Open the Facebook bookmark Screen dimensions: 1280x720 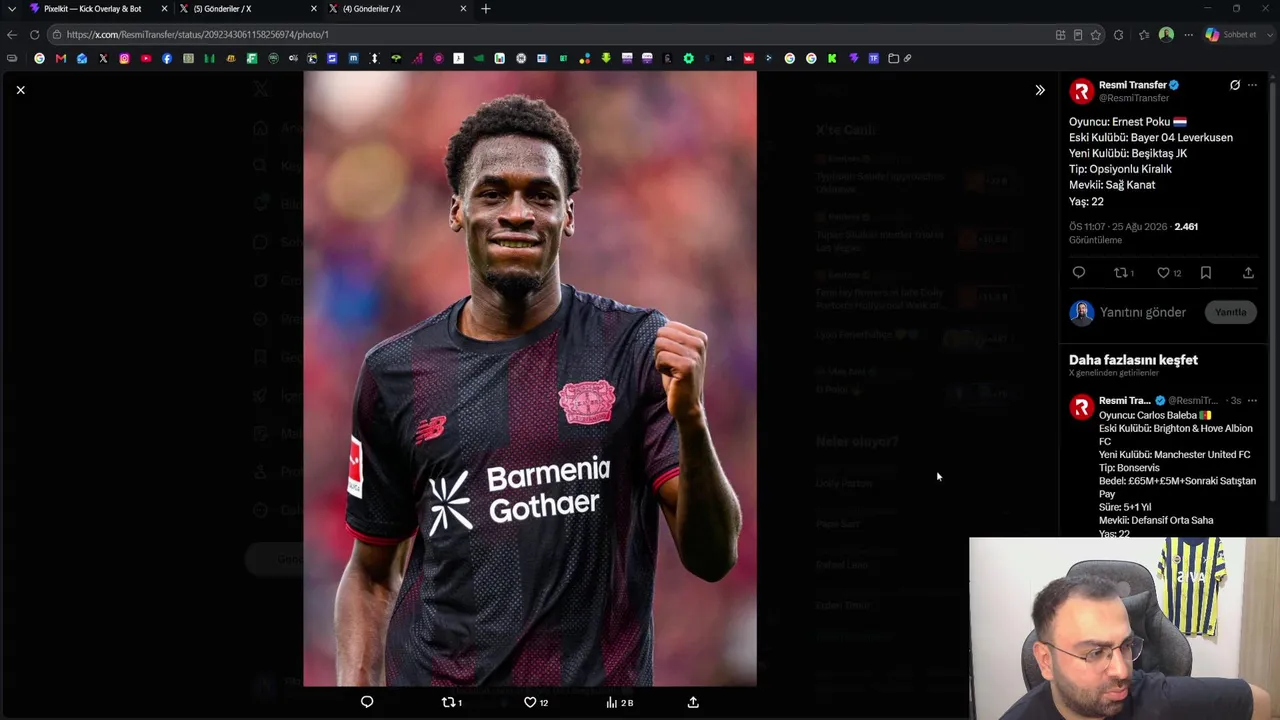click(167, 58)
